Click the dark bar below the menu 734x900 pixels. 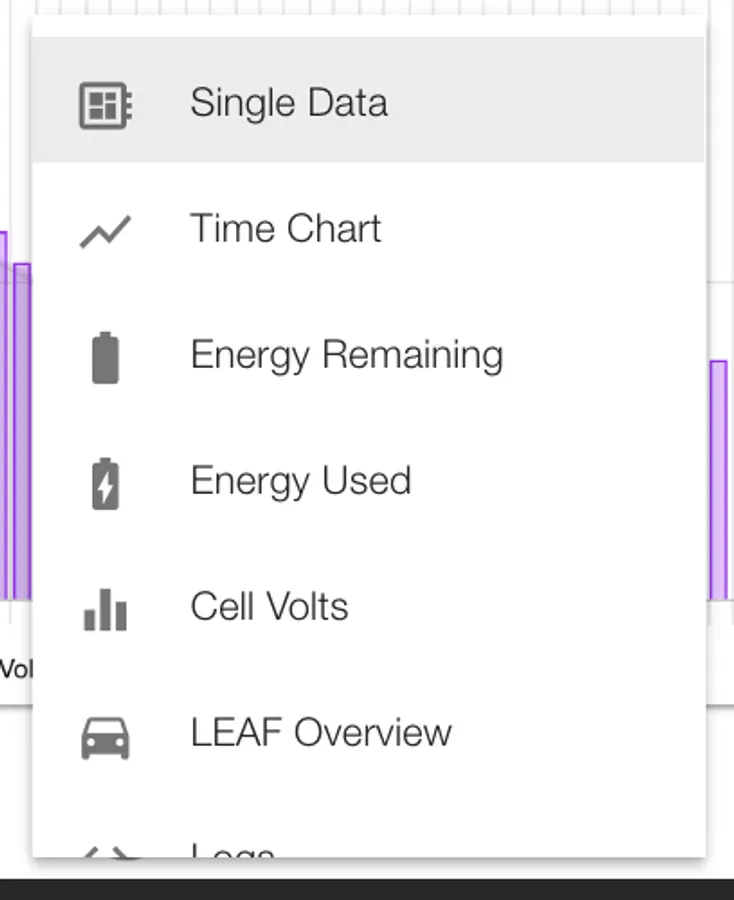367,889
